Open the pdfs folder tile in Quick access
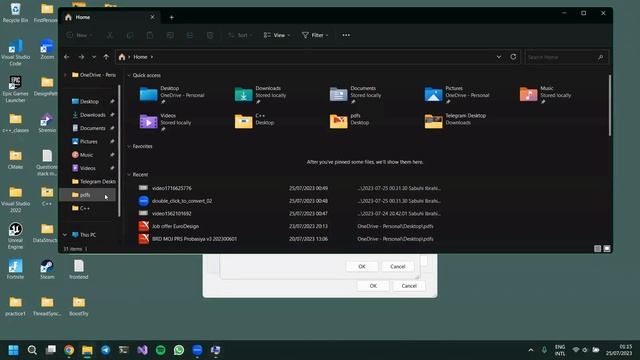Image resolution: width=640 pixels, height=360 pixels. pyautogui.click(x=350, y=121)
